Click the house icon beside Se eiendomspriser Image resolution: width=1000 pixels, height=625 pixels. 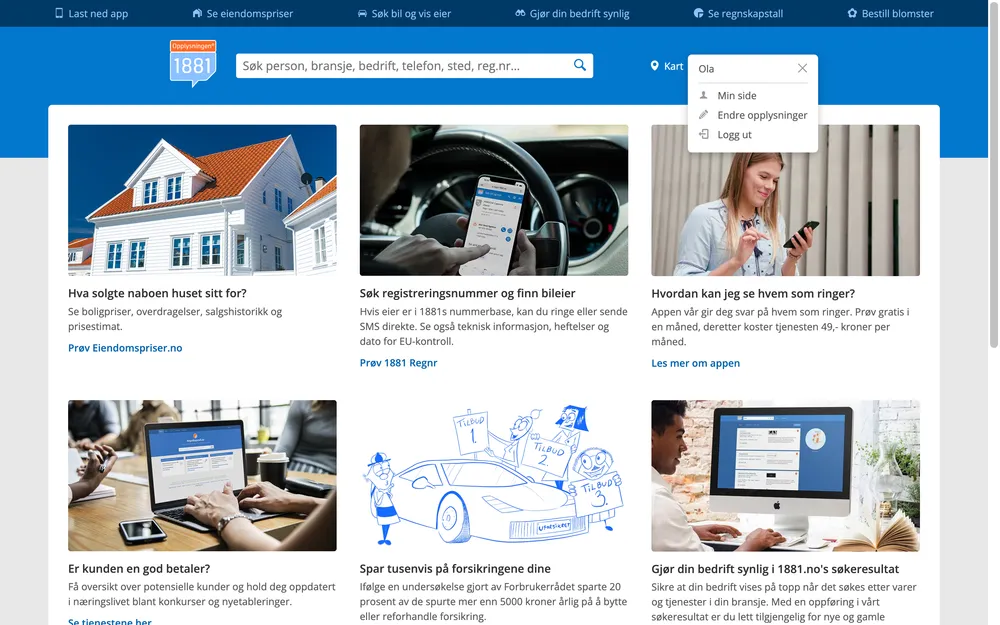197,14
